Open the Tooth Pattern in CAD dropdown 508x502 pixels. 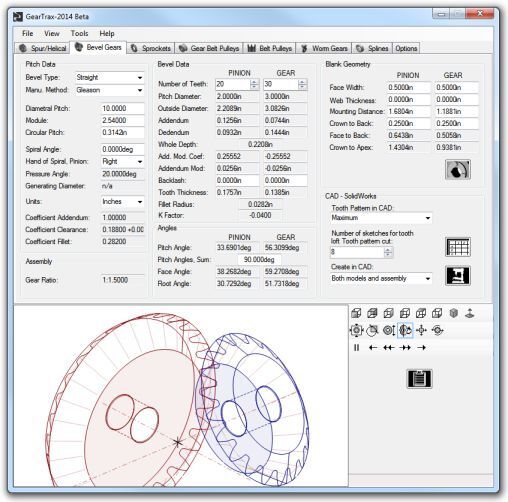tap(381, 218)
